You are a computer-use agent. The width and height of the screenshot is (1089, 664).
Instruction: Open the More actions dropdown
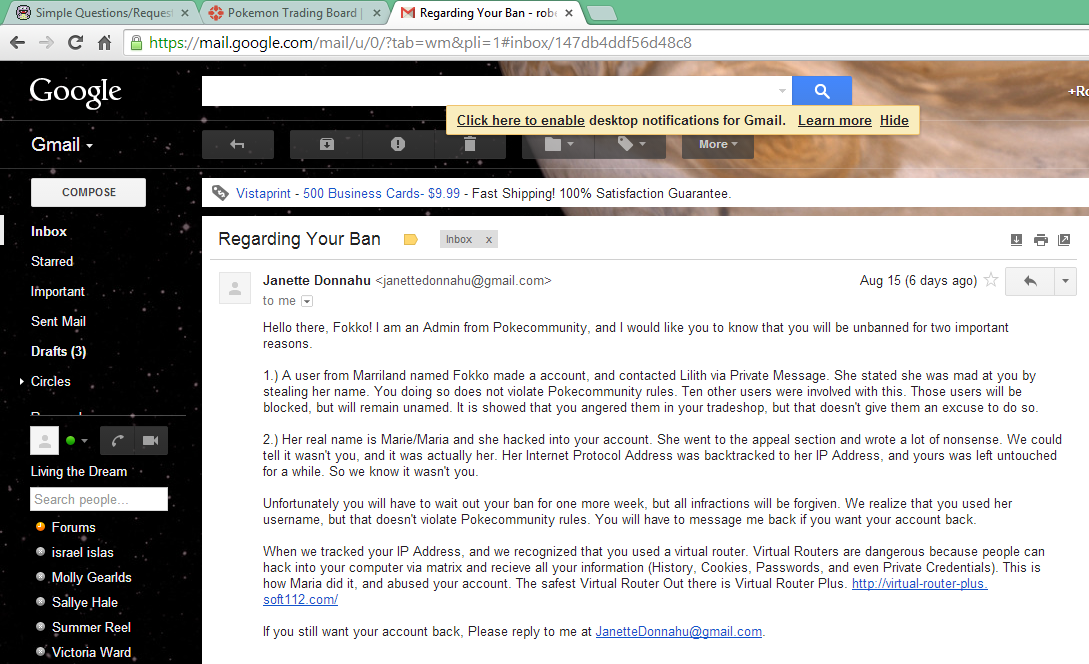click(x=717, y=144)
